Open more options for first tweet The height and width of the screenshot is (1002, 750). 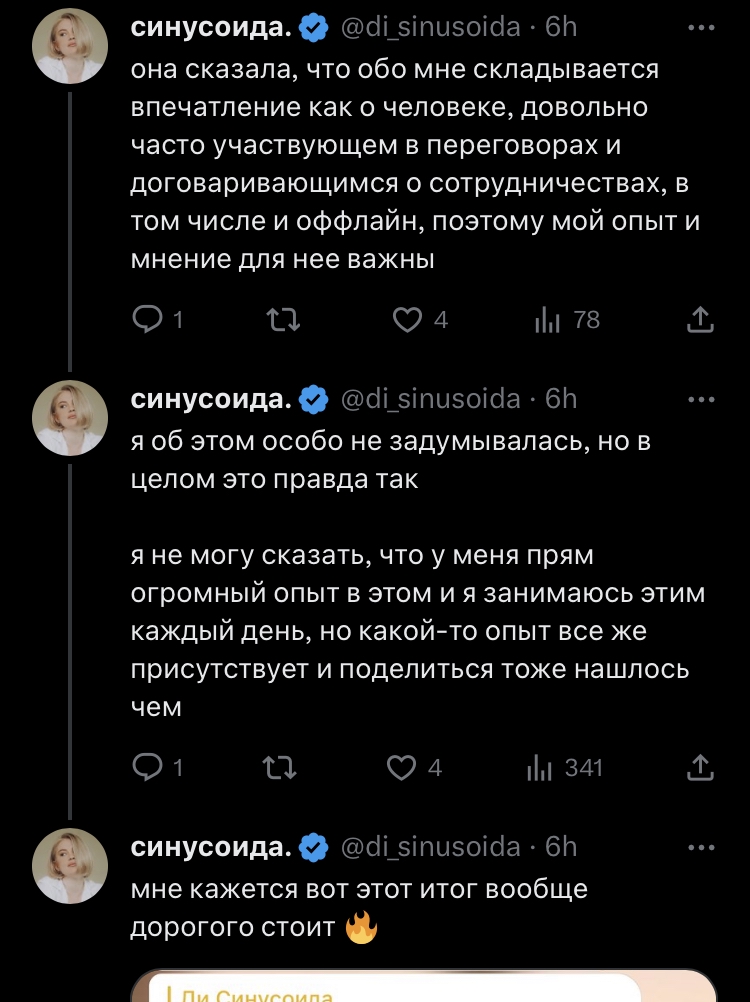[x=703, y=29]
